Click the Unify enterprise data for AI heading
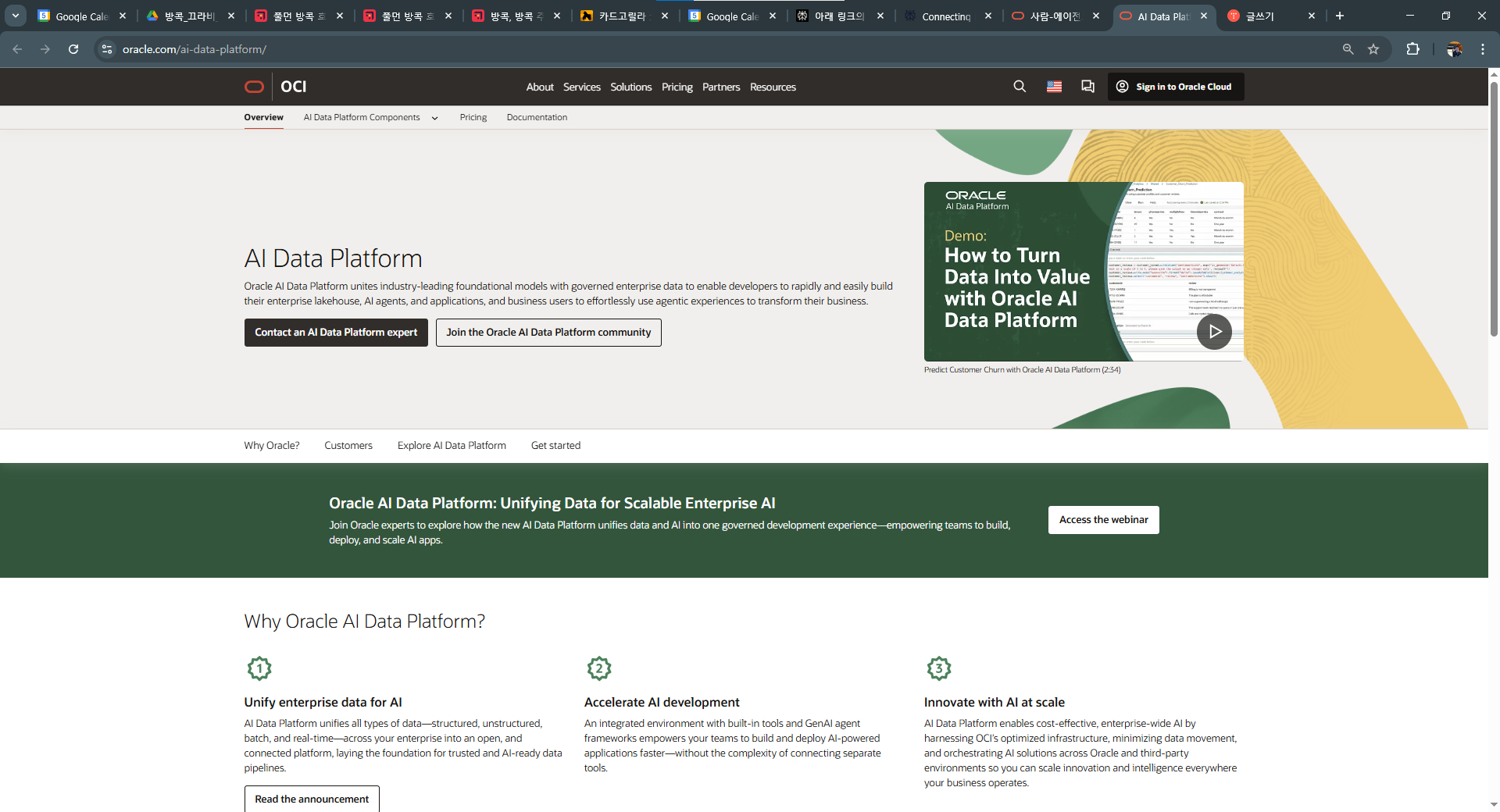Screen dimensions: 1500x812 pos(323,703)
